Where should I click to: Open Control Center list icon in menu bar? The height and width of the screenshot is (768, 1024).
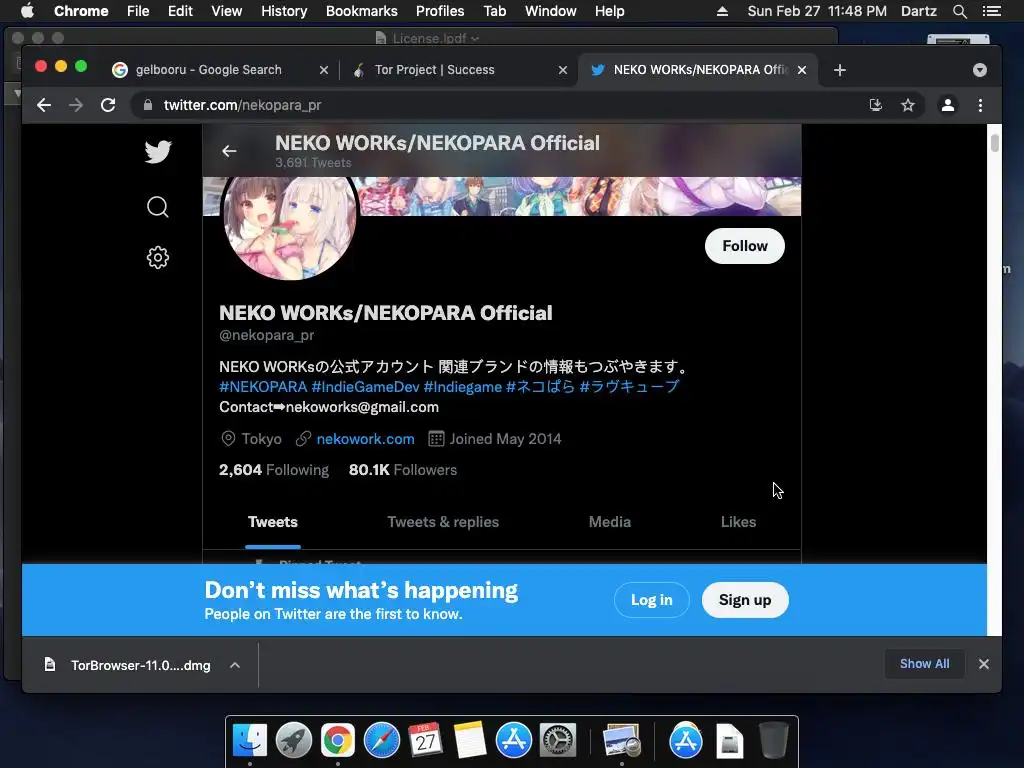click(x=991, y=11)
